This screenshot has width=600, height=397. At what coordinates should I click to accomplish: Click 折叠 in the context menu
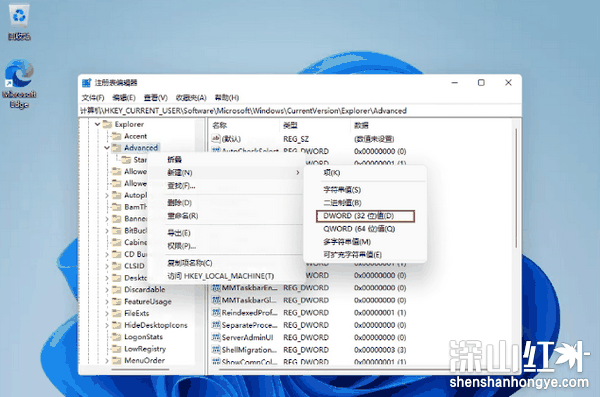coord(226,160)
